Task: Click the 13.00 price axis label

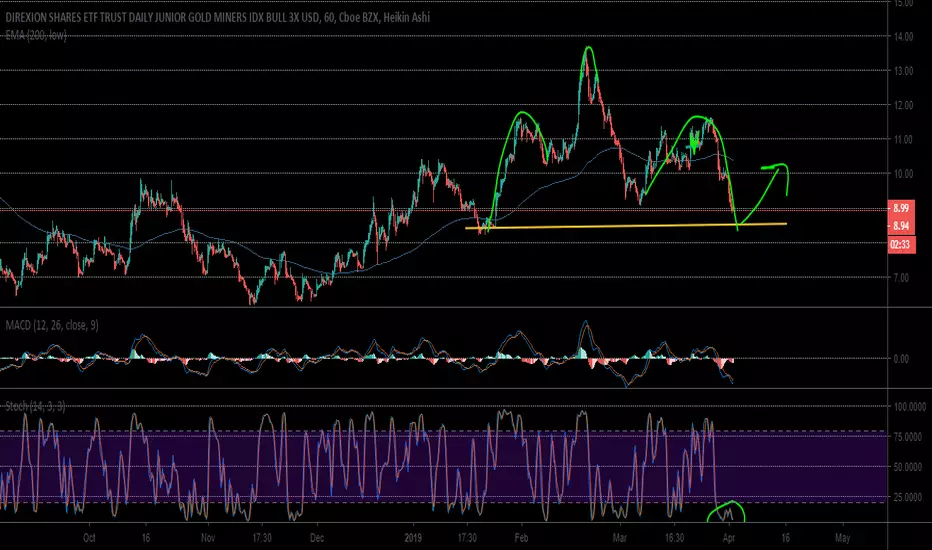Action: click(904, 71)
